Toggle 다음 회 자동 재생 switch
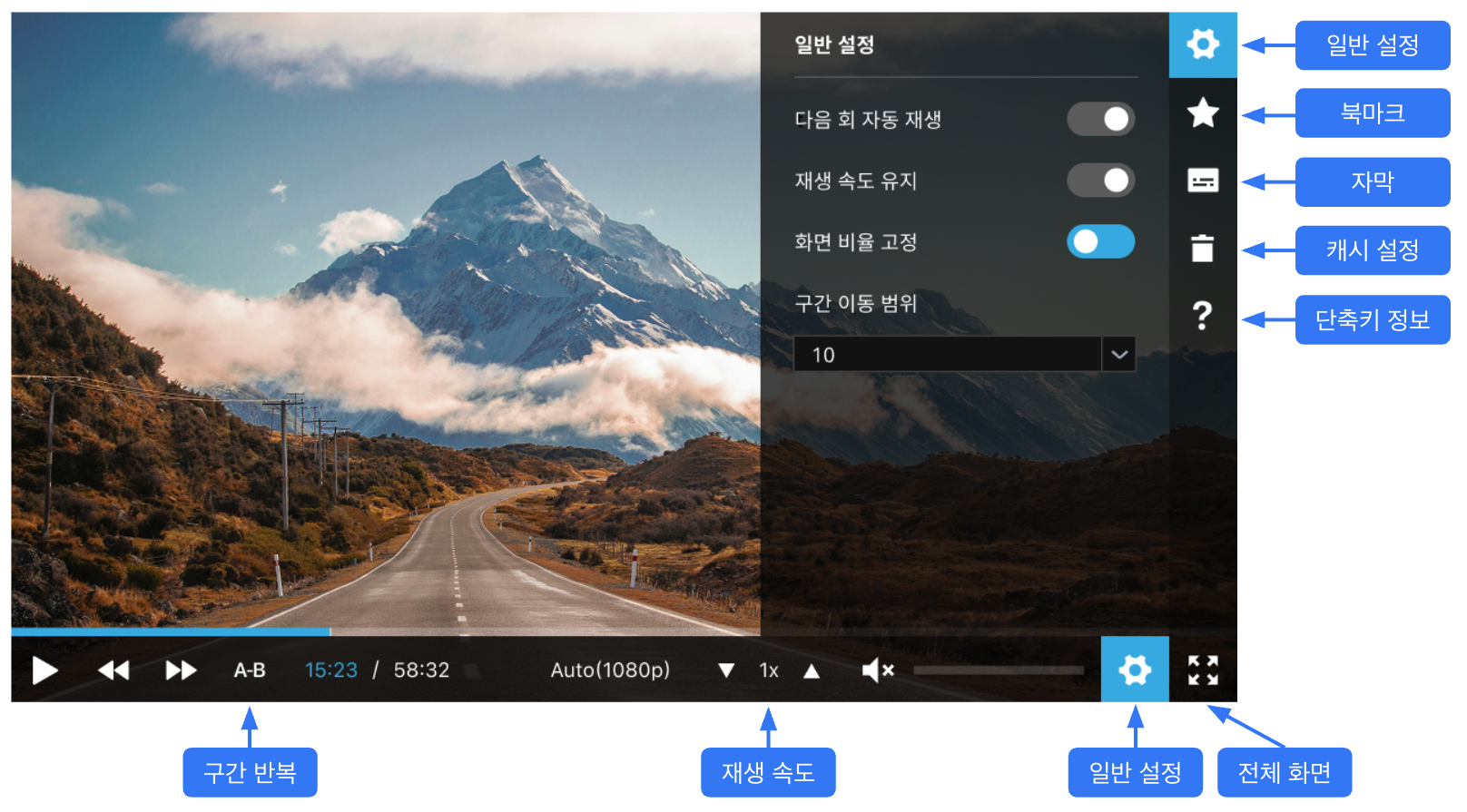The image size is (1467, 812). pyautogui.click(x=1100, y=119)
